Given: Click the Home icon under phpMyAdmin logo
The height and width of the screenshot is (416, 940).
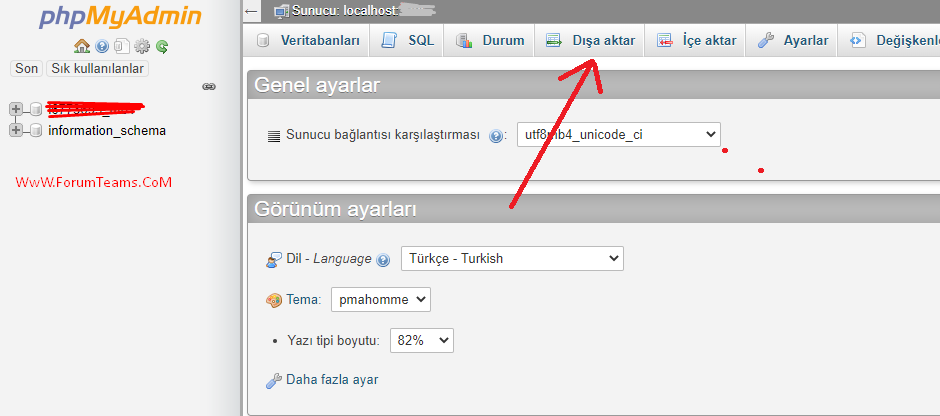Looking at the screenshot, I should (x=82, y=46).
